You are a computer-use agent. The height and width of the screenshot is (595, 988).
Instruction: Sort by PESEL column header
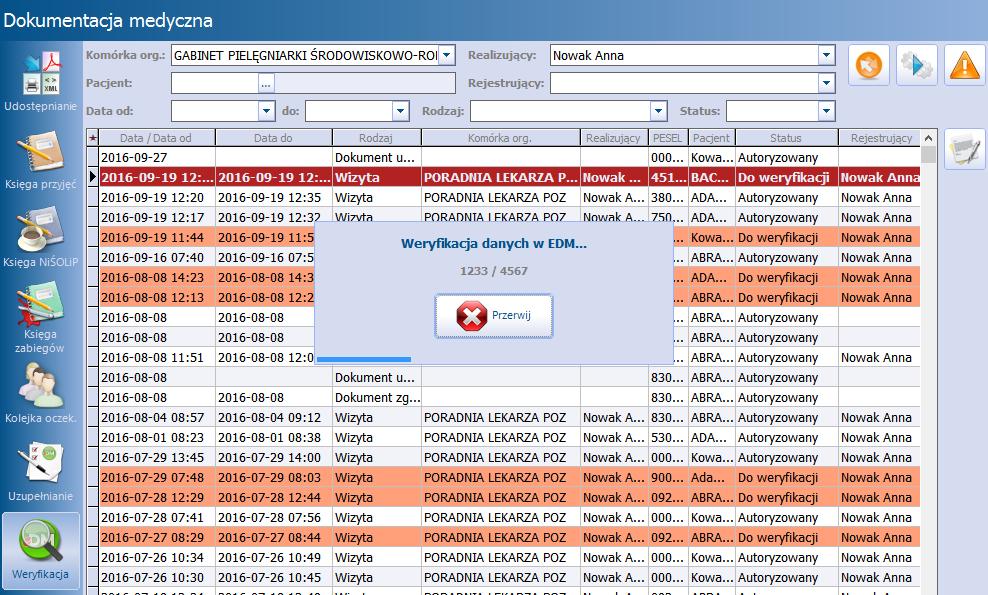[x=667, y=138]
